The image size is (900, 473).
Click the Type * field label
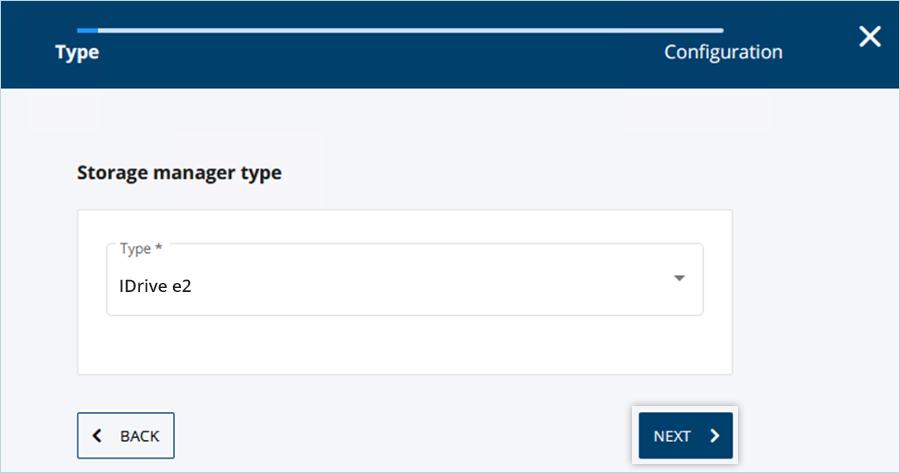tap(141, 248)
